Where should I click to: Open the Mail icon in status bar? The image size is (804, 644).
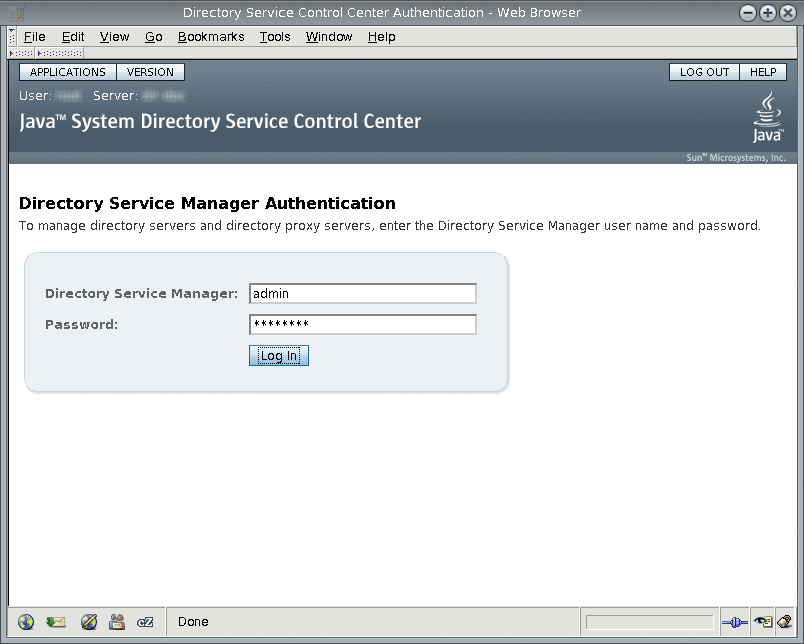56,621
